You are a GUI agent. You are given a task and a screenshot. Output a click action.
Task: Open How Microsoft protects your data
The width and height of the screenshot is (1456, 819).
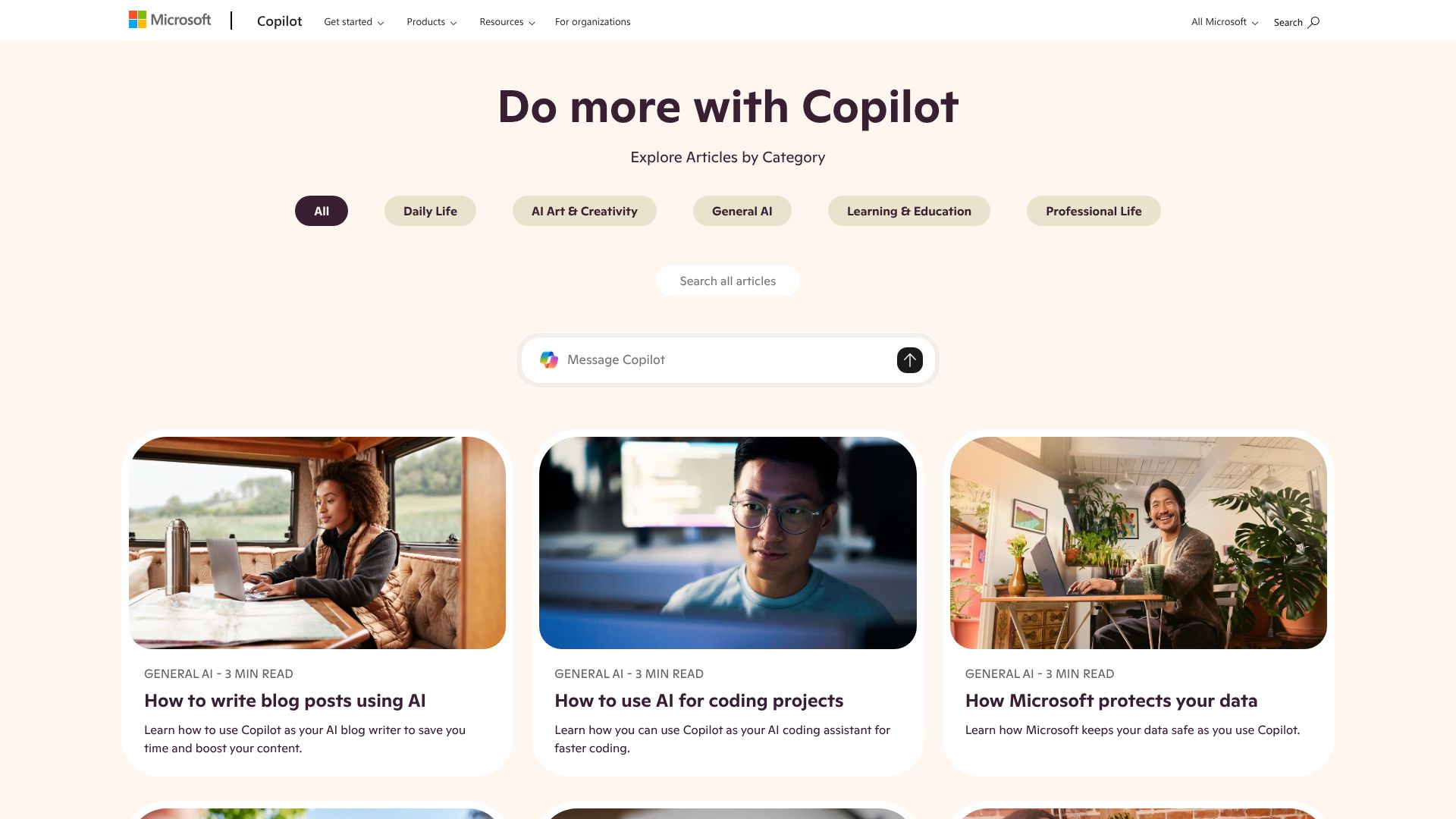pos(1111,701)
